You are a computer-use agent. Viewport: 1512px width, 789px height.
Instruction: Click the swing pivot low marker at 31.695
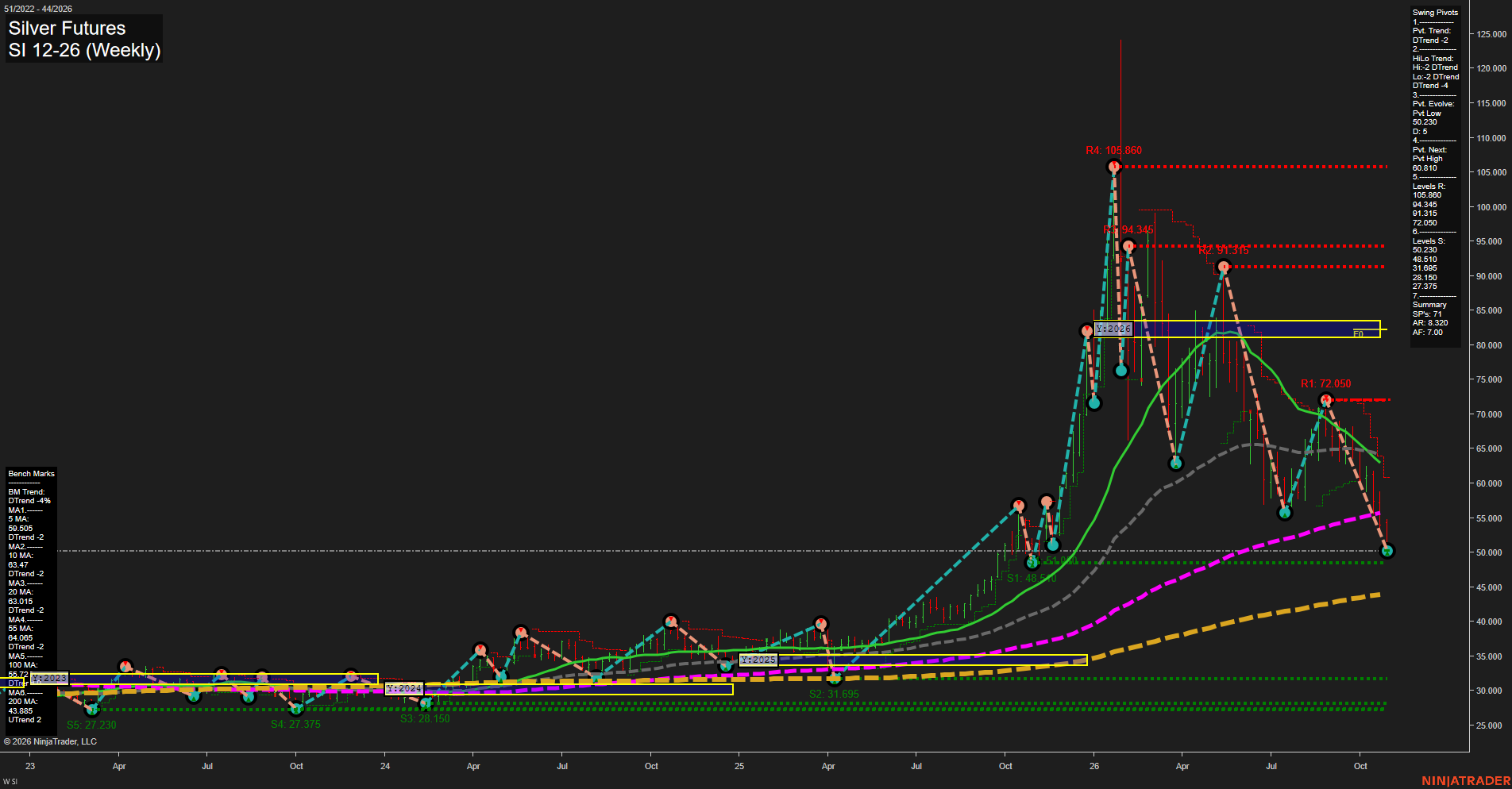(834, 678)
